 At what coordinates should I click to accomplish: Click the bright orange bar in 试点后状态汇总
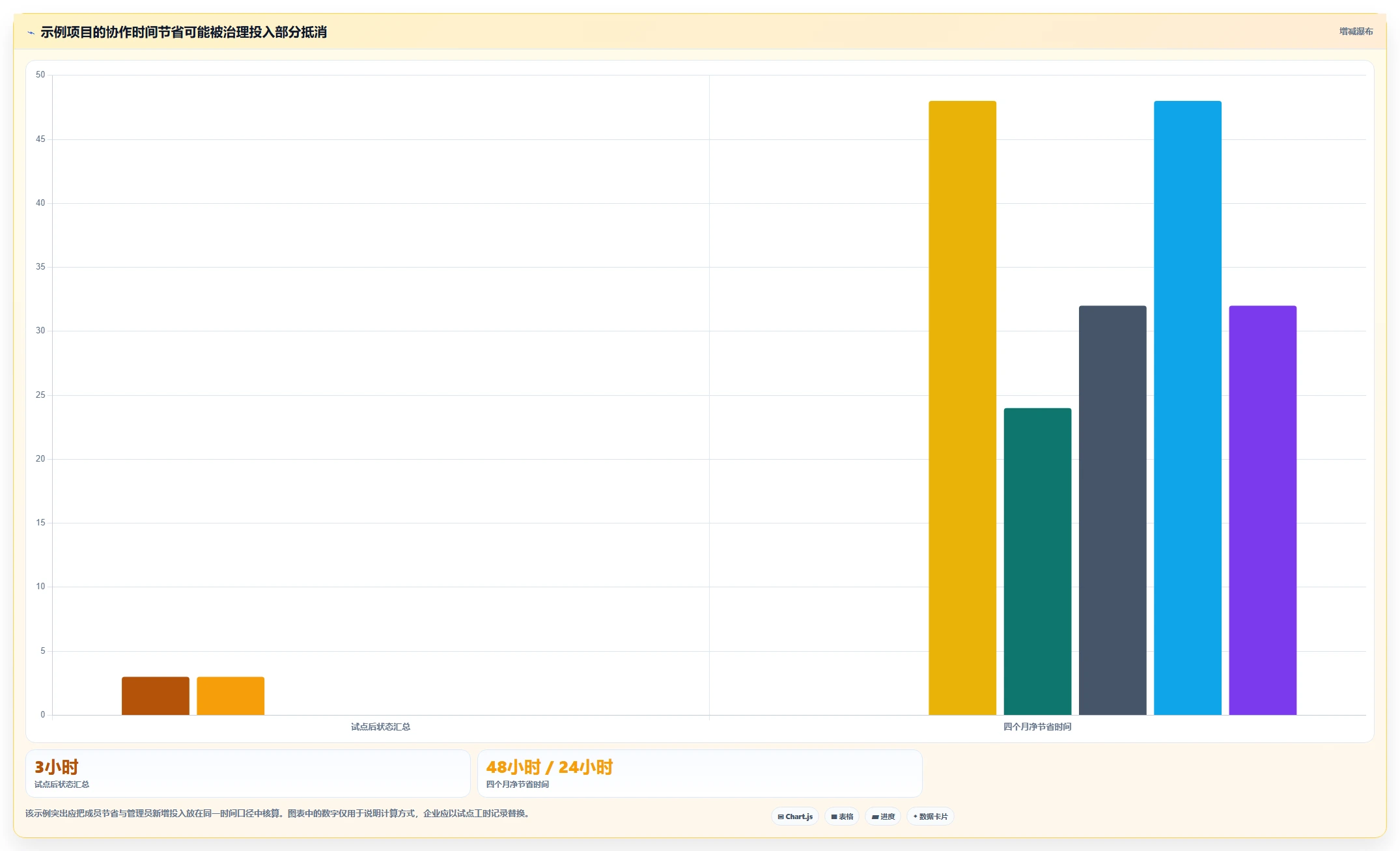[231, 696]
